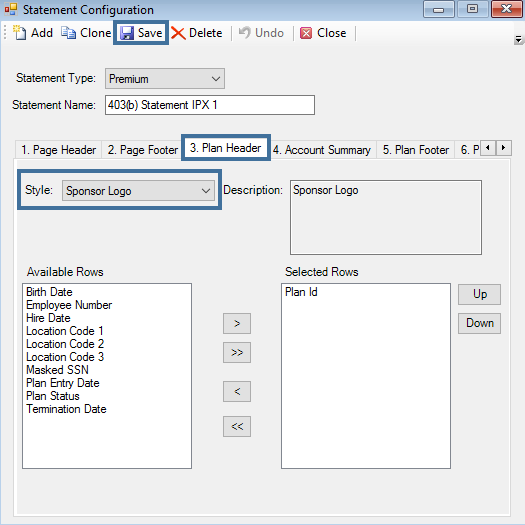The height and width of the screenshot is (525, 525).
Task: Save the statement via floppy disk icon
Action: [127, 33]
